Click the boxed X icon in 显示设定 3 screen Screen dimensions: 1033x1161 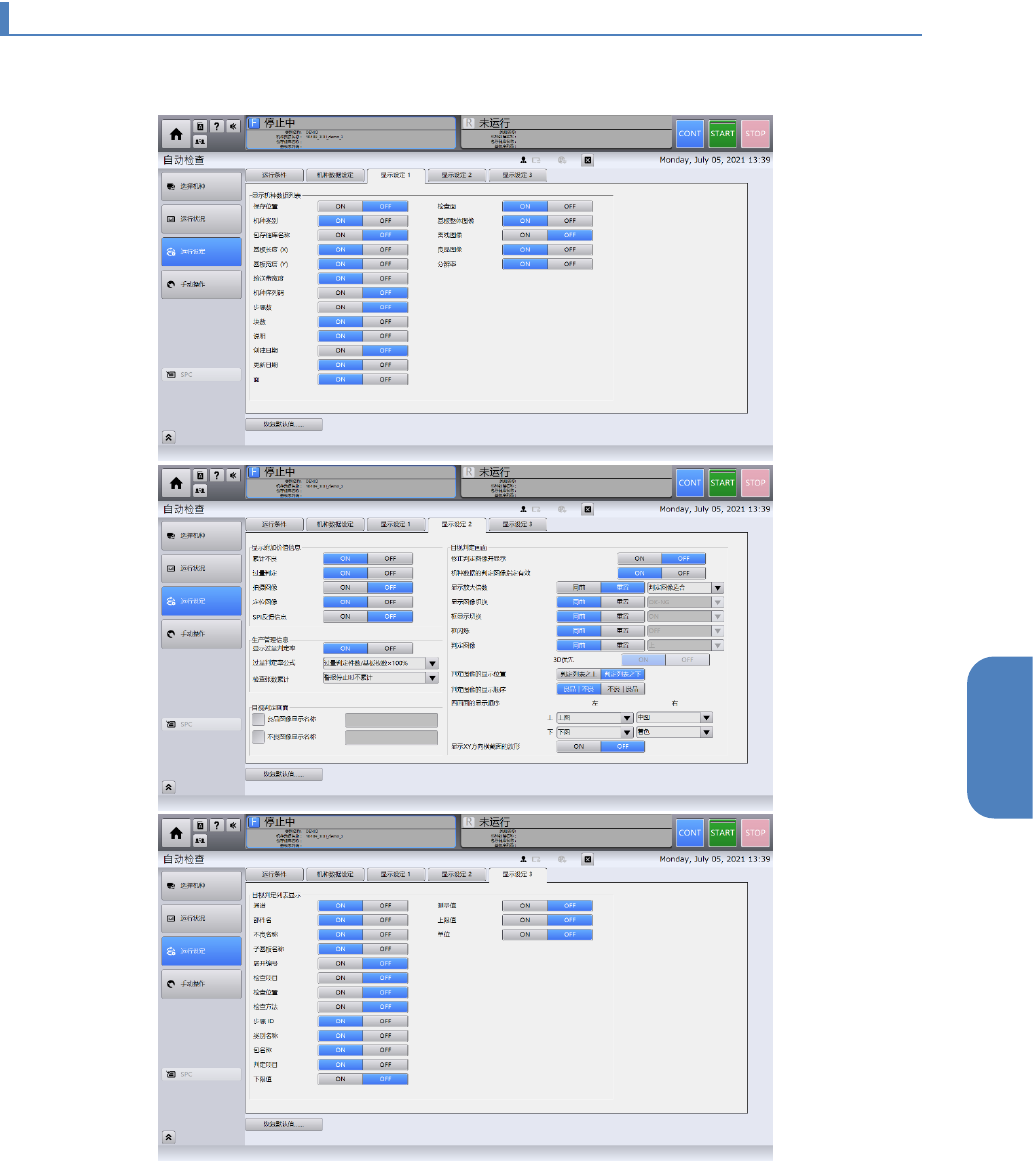[587, 860]
